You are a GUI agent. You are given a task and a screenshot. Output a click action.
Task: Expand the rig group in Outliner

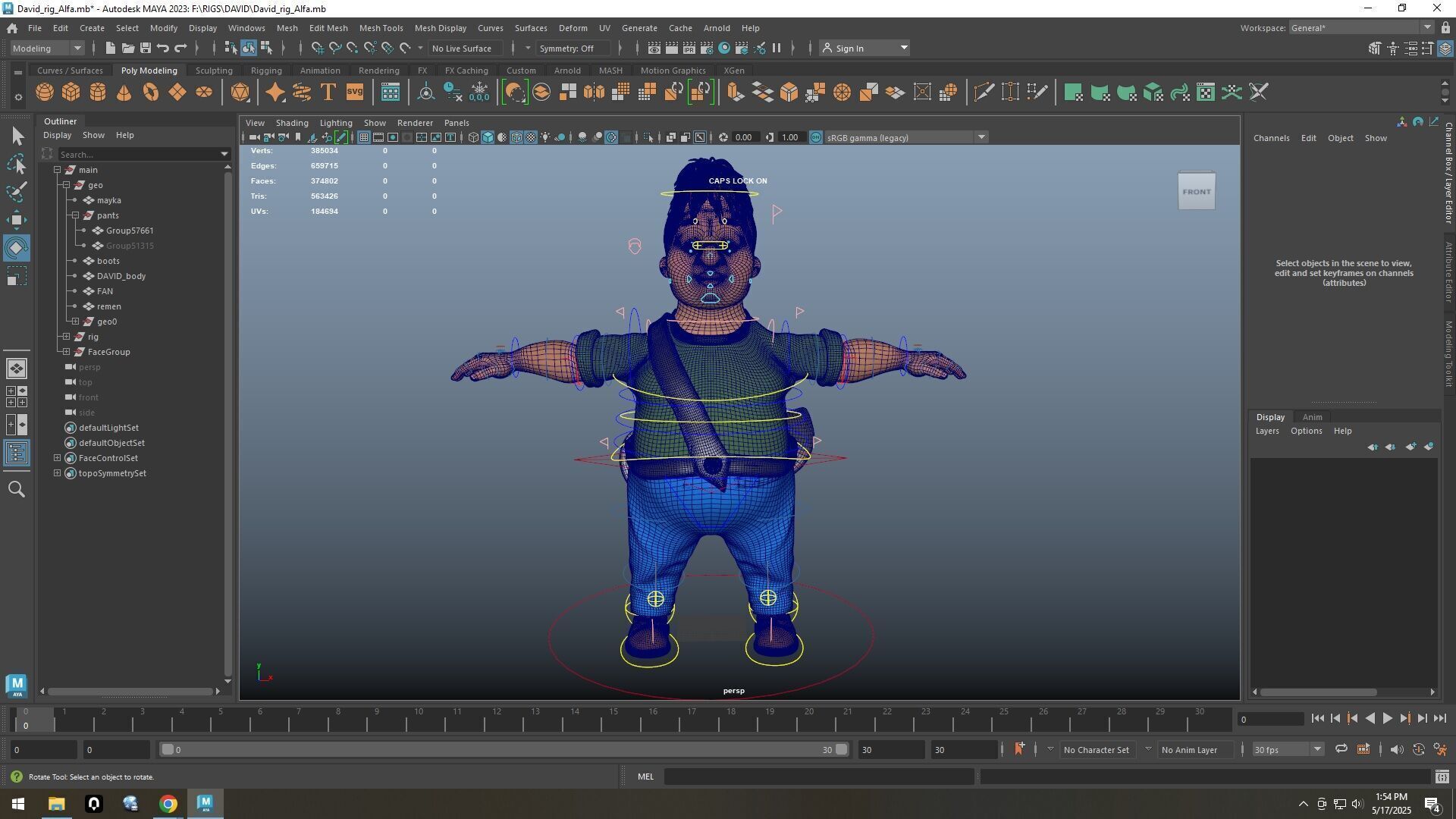coord(66,337)
